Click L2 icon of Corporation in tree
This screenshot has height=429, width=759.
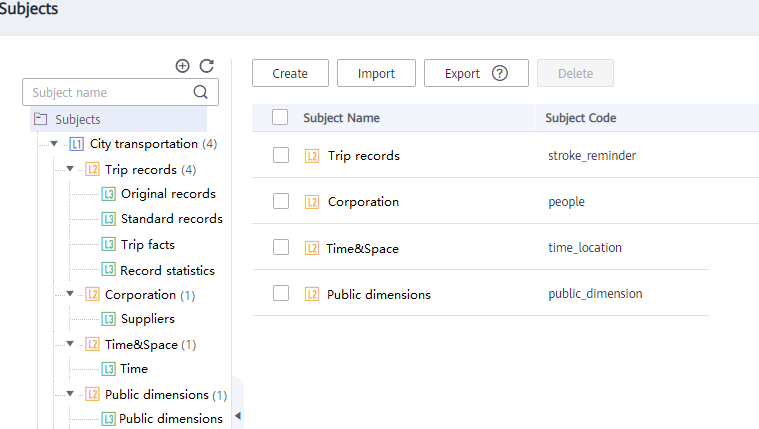pyautogui.click(x=92, y=294)
